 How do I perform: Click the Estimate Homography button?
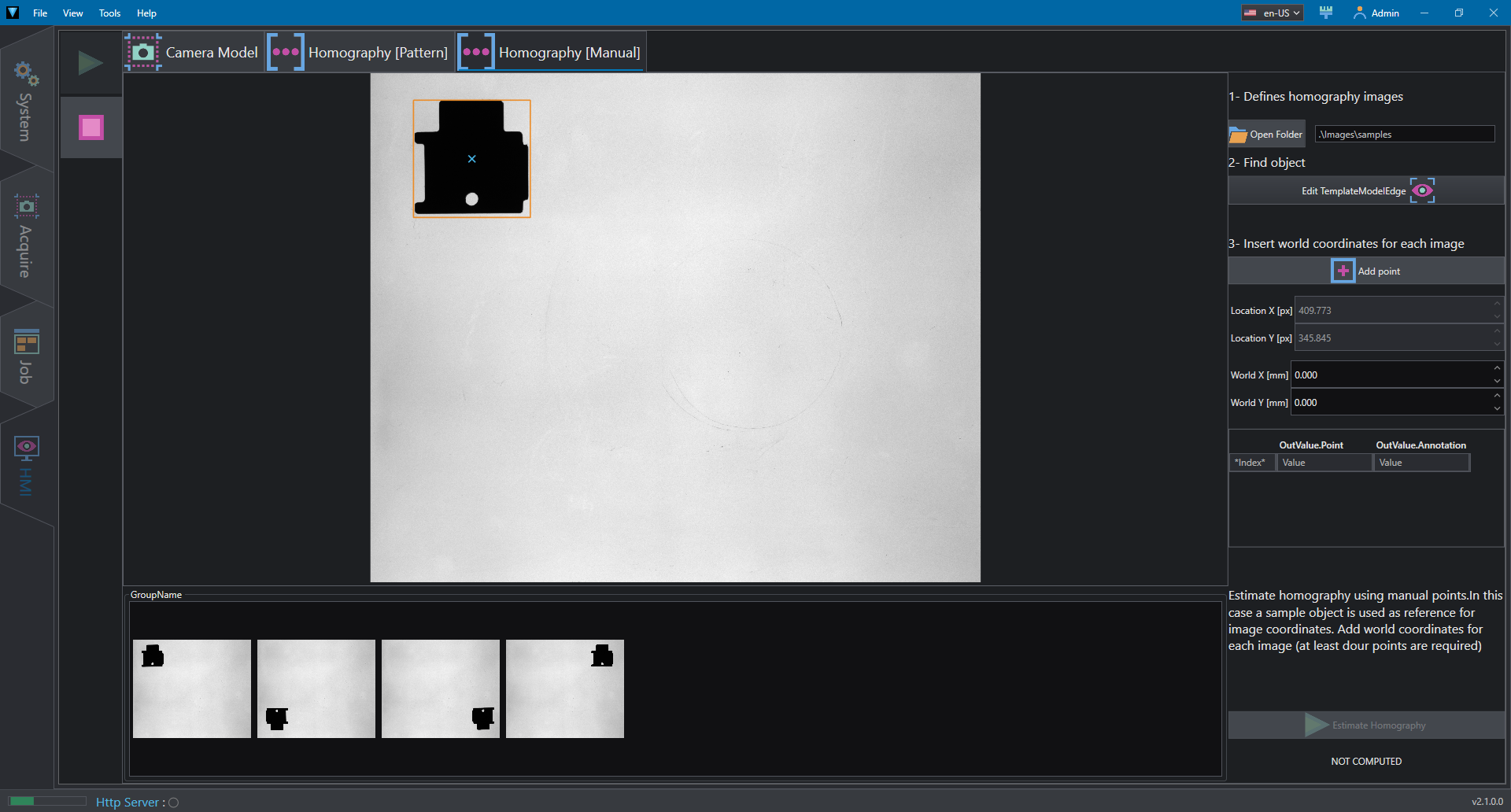[x=1366, y=725]
